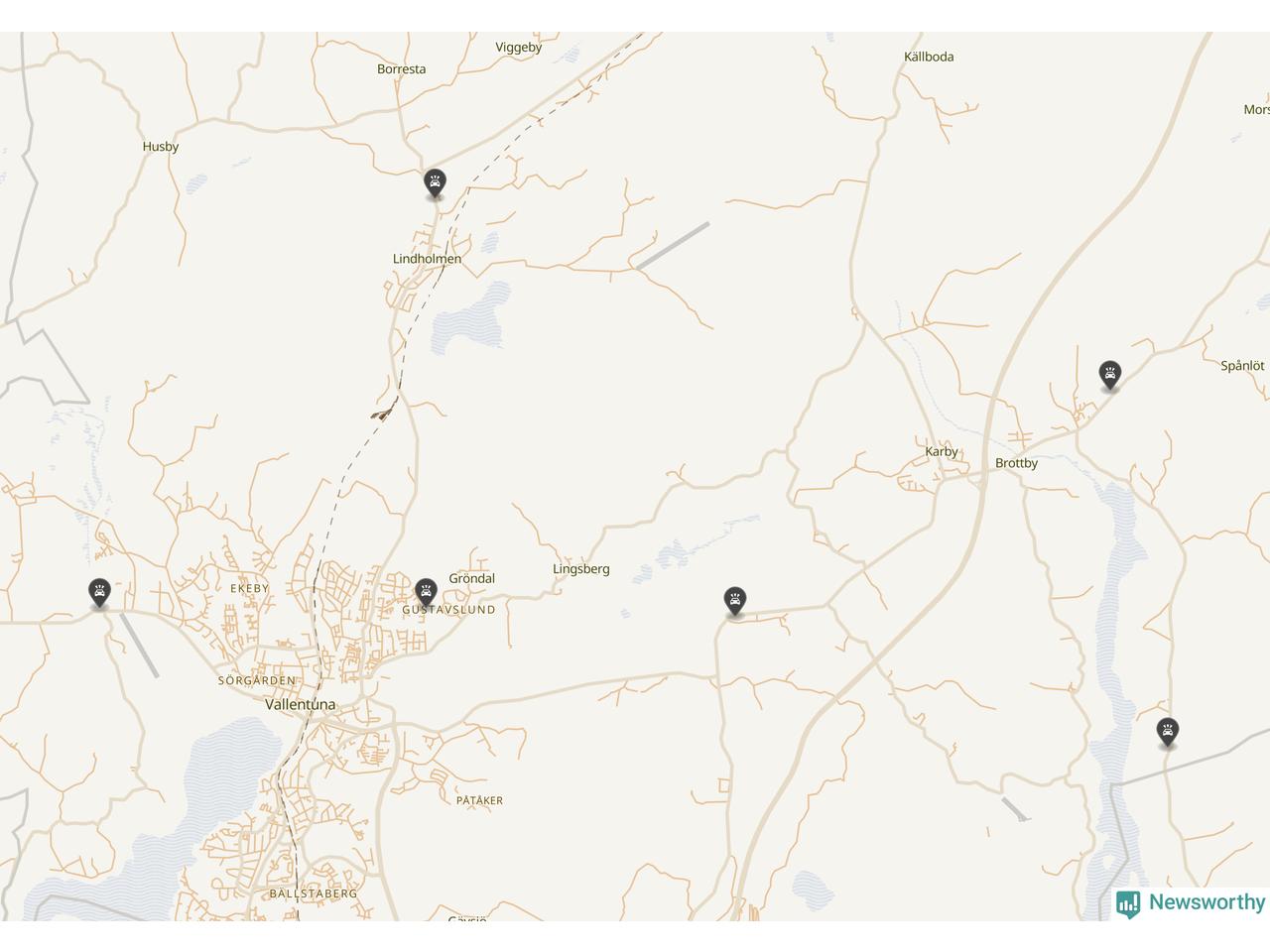The image size is (1270, 952).
Task: Select the car marker near Gustavslund
Action: pyautogui.click(x=426, y=593)
